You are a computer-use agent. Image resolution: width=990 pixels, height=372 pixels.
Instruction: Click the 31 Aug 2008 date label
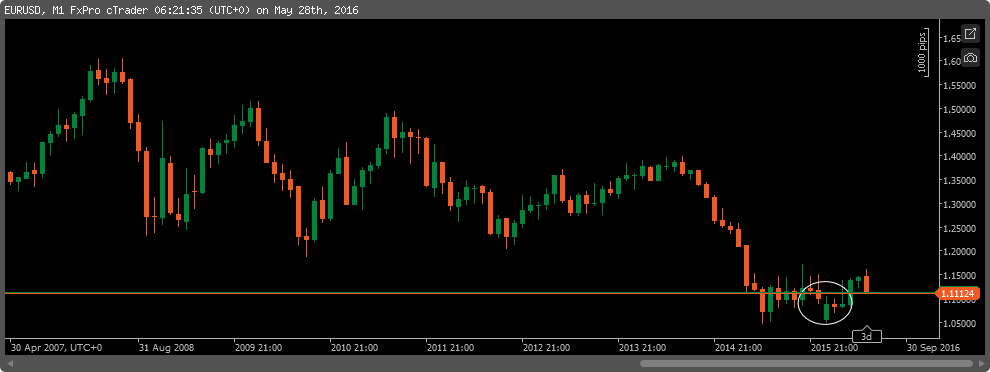tap(167, 347)
